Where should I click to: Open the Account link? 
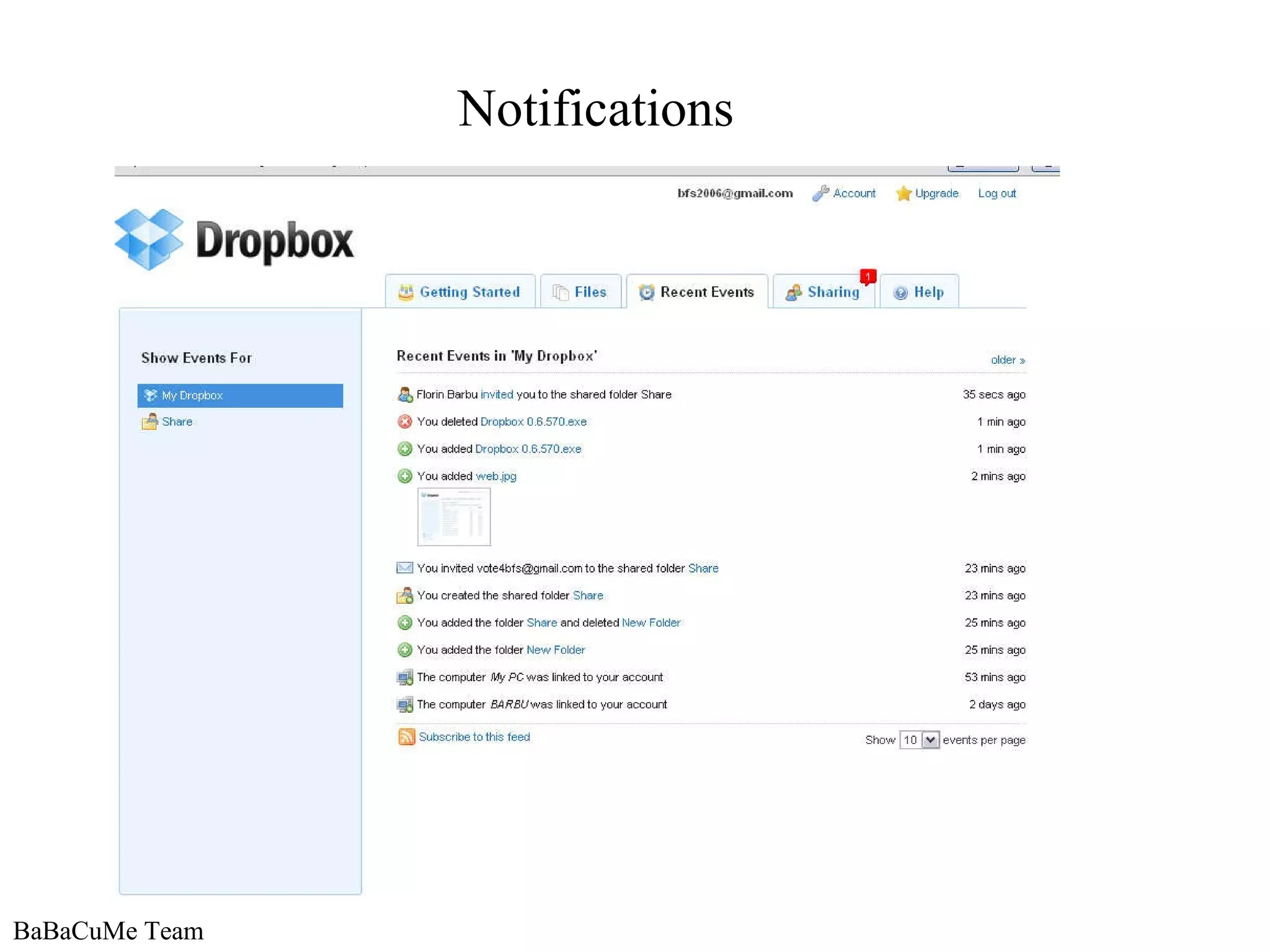click(x=854, y=193)
